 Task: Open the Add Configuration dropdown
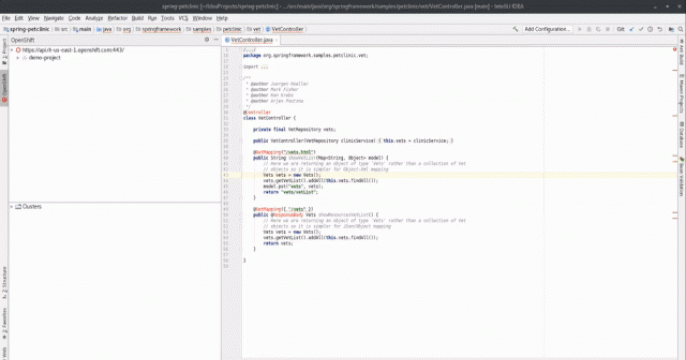tap(547, 29)
